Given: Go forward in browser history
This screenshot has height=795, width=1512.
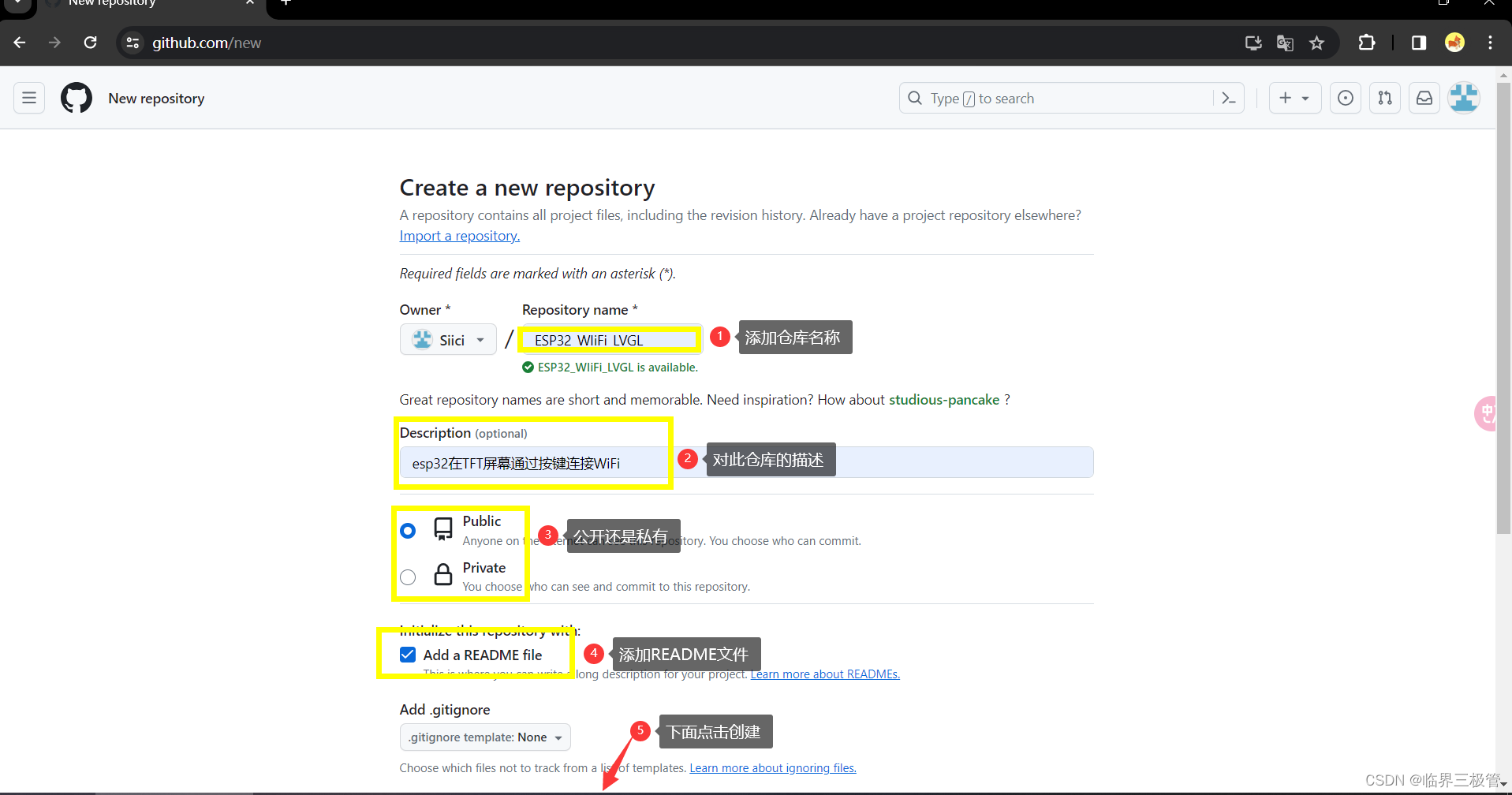Looking at the screenshot, I should tap(54, 43).
